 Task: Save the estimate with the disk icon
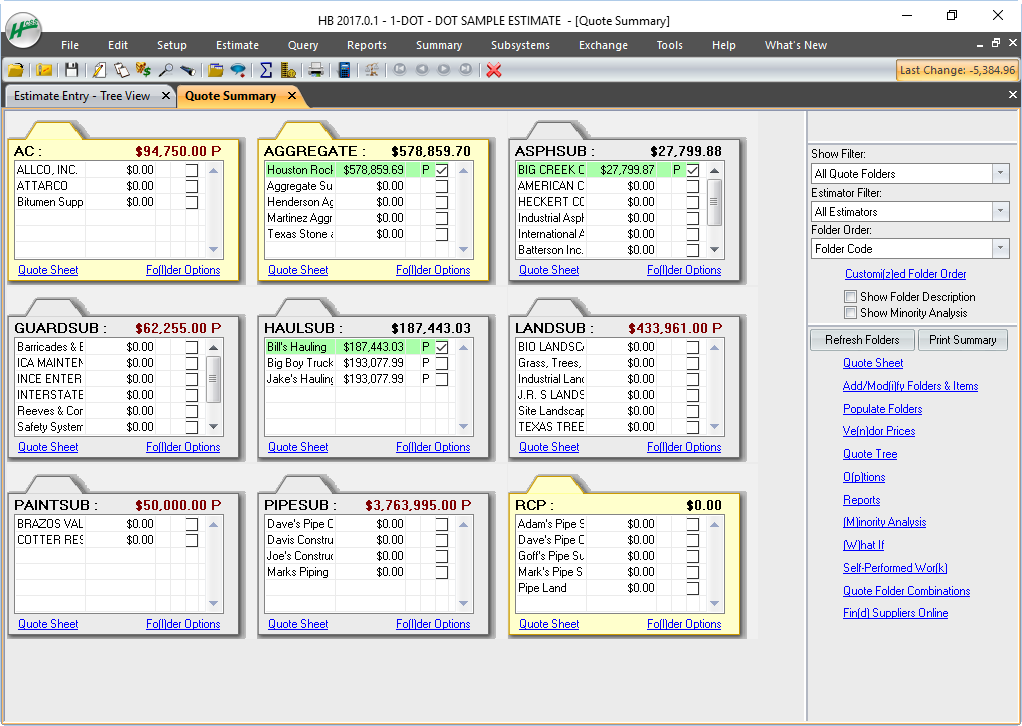71,70
